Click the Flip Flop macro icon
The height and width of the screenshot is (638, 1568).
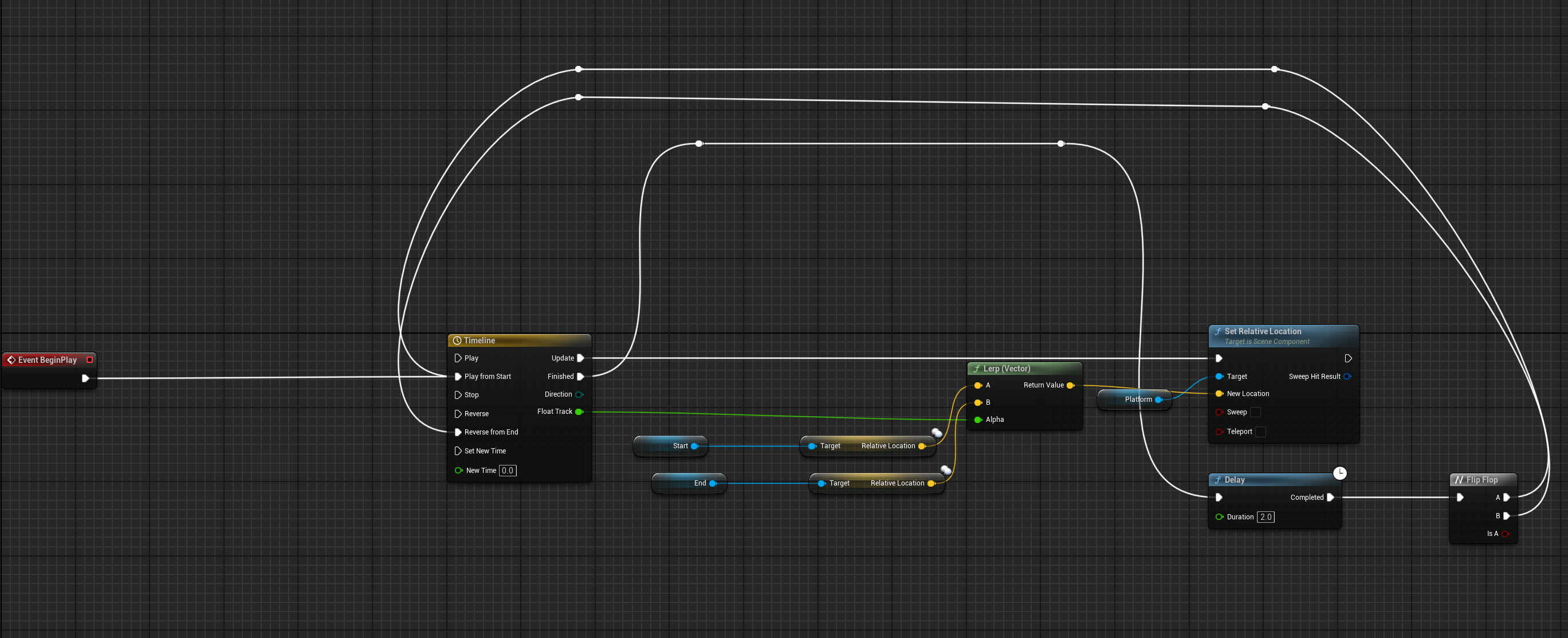click(x=1459, y=480)
